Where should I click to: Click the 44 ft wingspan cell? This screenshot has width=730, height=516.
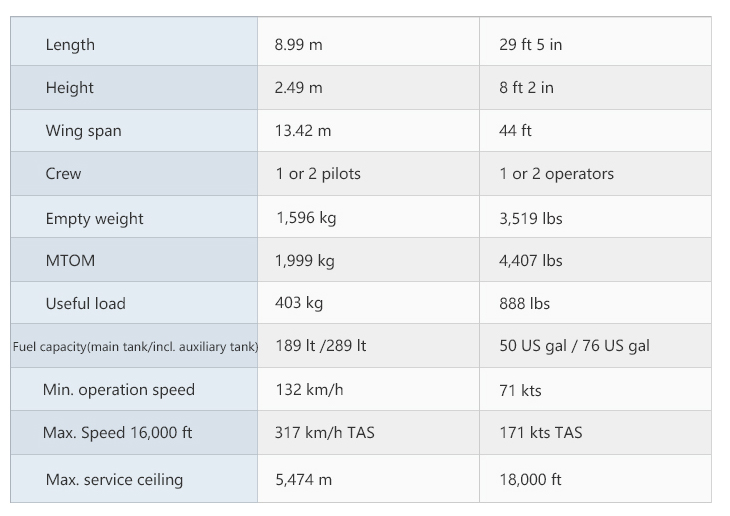tap(515, 131)
